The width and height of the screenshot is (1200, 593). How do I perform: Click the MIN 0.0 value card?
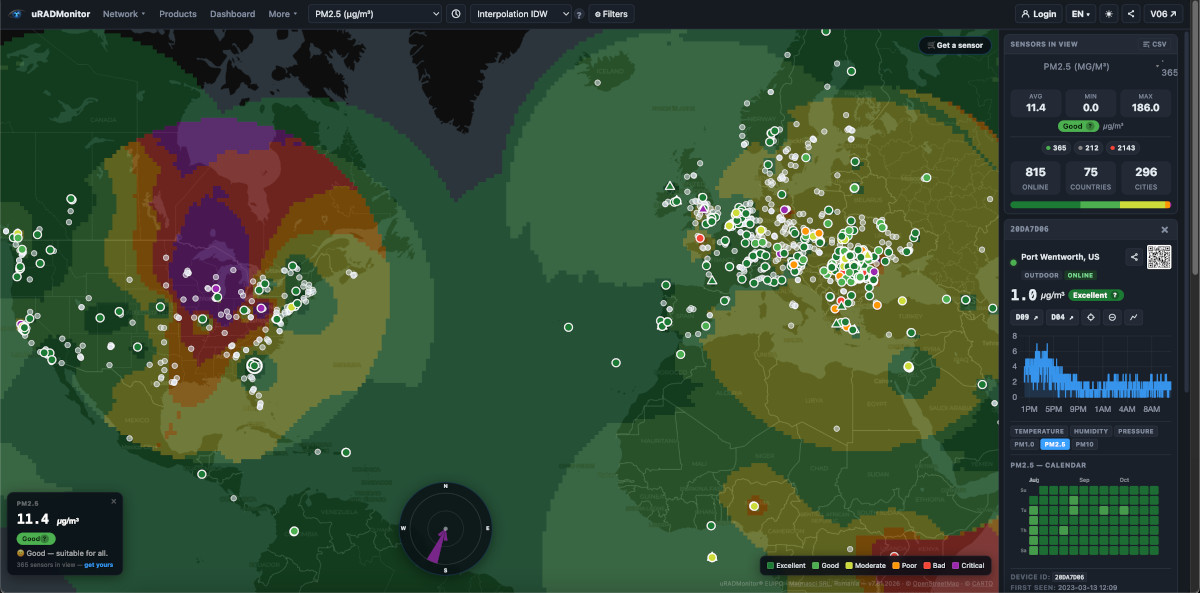tap(1090, 103)
